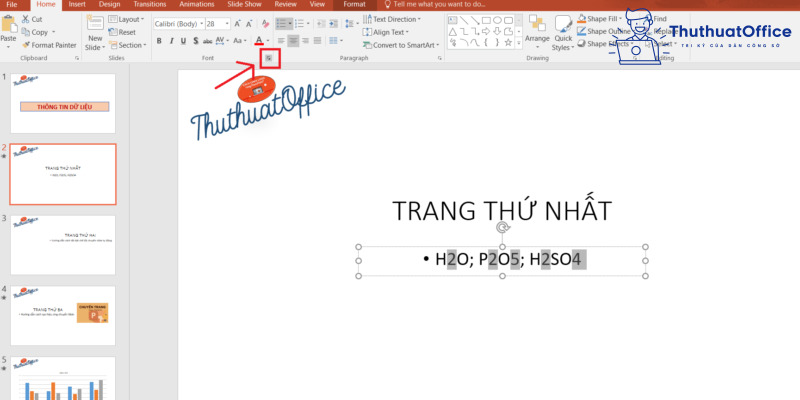The height and width of the screenshot is (400, 800).
Task: Expand the shapes gallery More arrow
Action: 519,44
